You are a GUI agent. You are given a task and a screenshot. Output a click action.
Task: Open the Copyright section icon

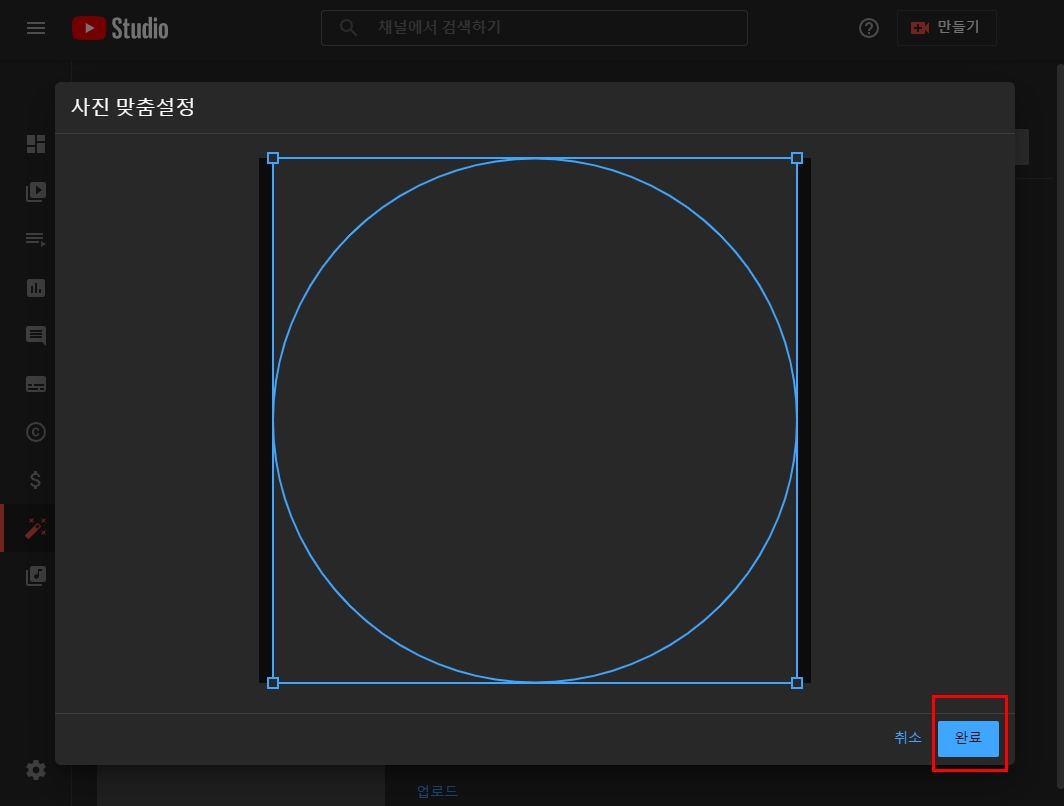click(x=35, y=431)
